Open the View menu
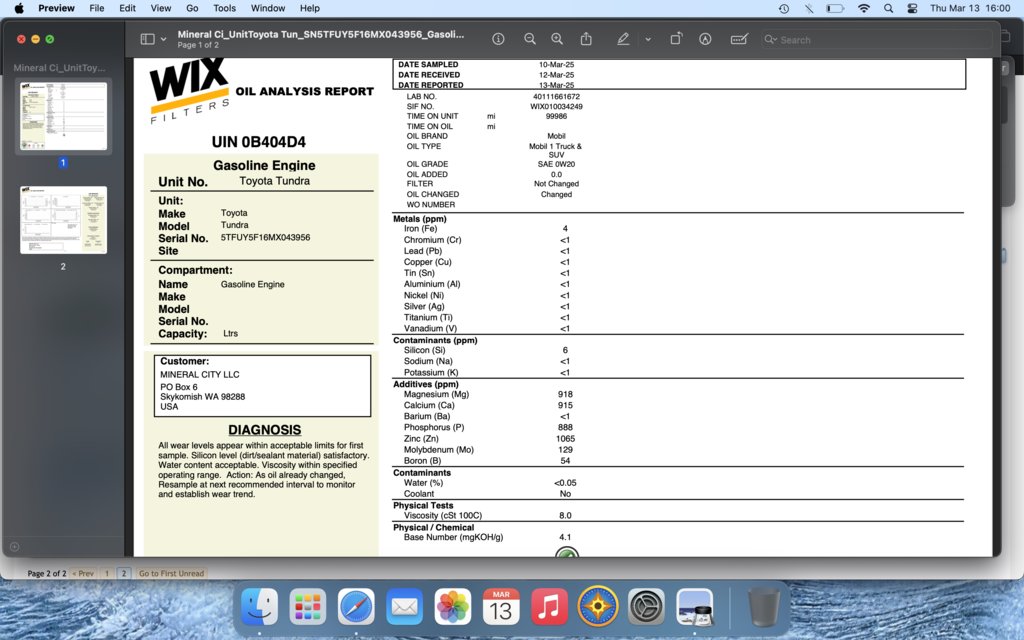The width and height of the screenshot is (1024, 640). 161,8
